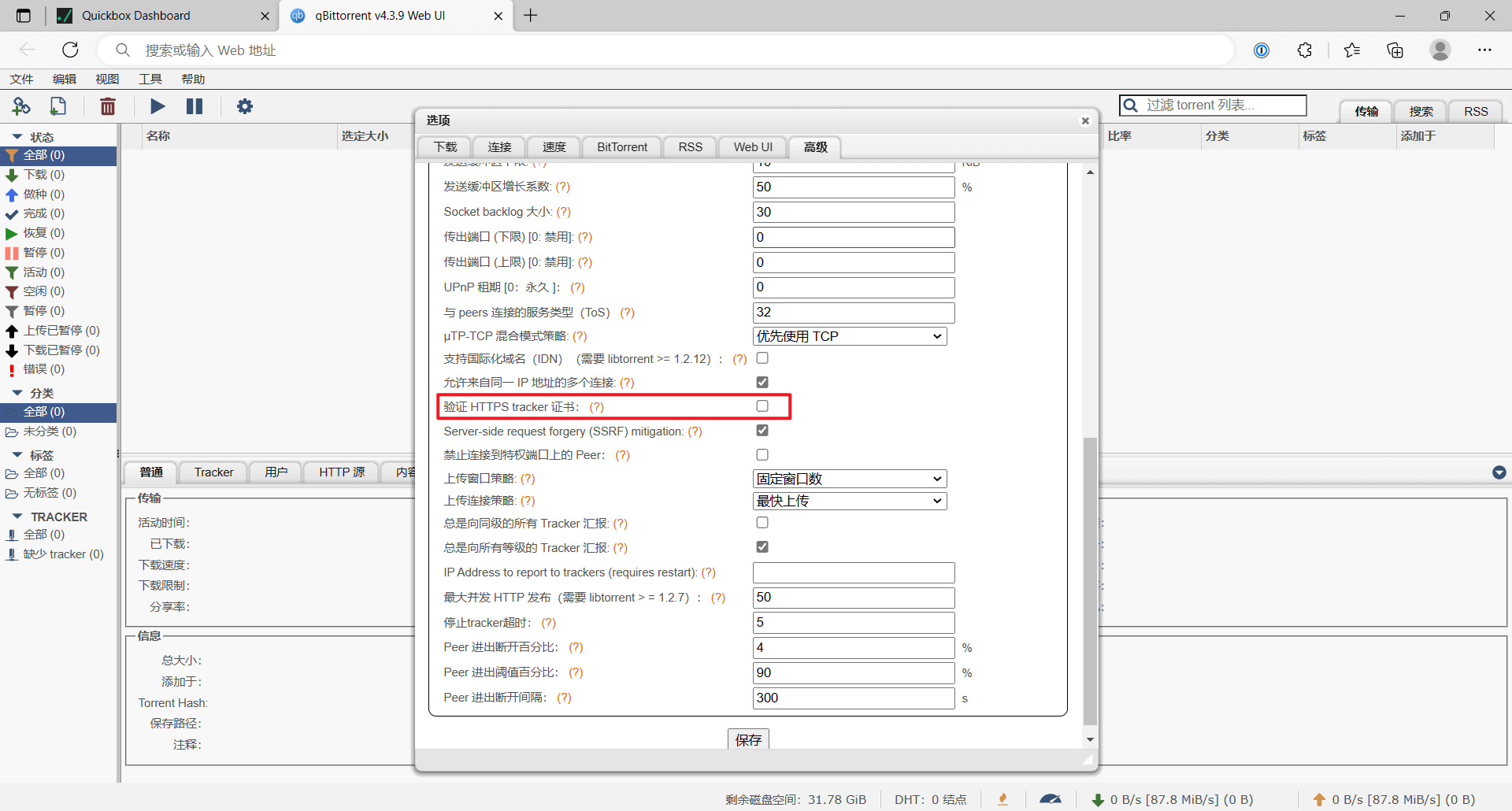Toggle alternative speed limits icon in status bar
The width and height of the screenshot is (1512, 811).
(x=1051, y=799)
